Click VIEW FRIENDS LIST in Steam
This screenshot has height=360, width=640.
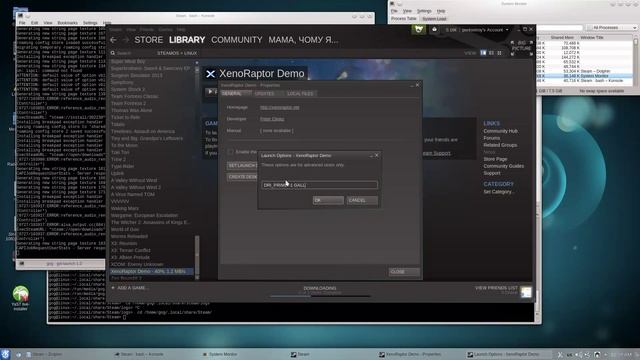click(x=496, y=288)
